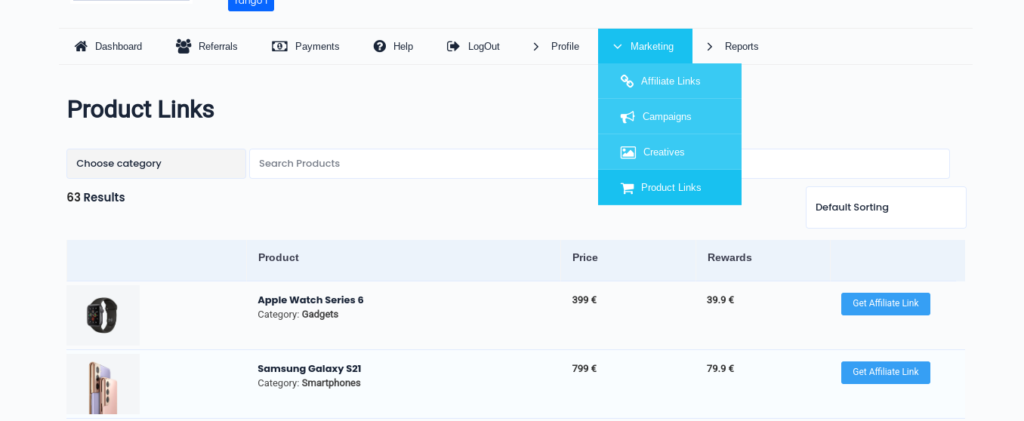Open the Default Sorting dropdown
The image size is (1024, 421).
coord(886,208)
